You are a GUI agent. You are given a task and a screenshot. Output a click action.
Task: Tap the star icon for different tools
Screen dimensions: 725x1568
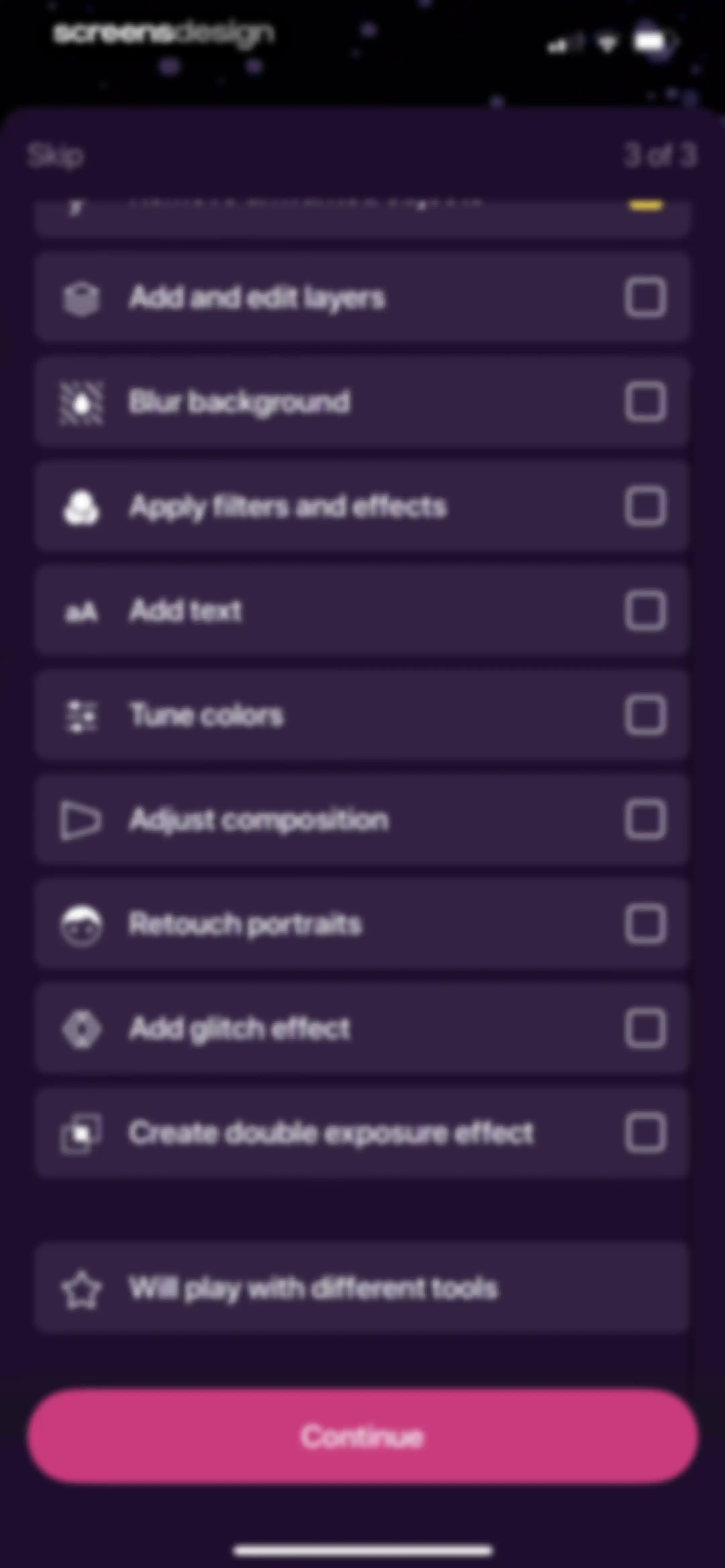(81, 1289)
